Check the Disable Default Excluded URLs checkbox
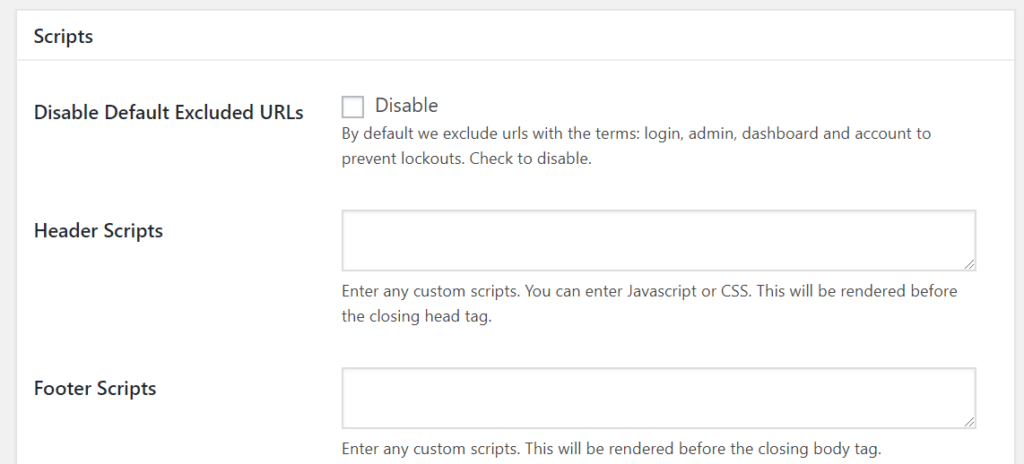The height and width of the screenshot is (464, 1024). pyautogui.click(x=353, y=107)
